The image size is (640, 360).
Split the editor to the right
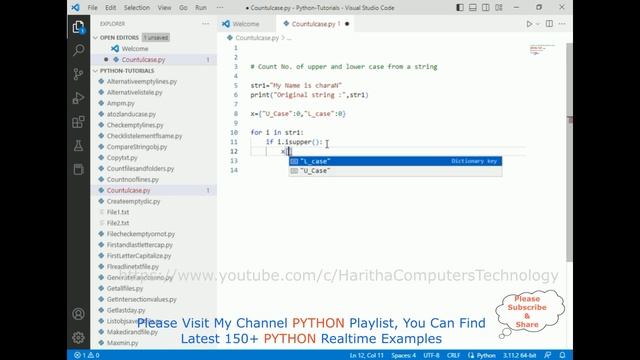pos(549,24)
